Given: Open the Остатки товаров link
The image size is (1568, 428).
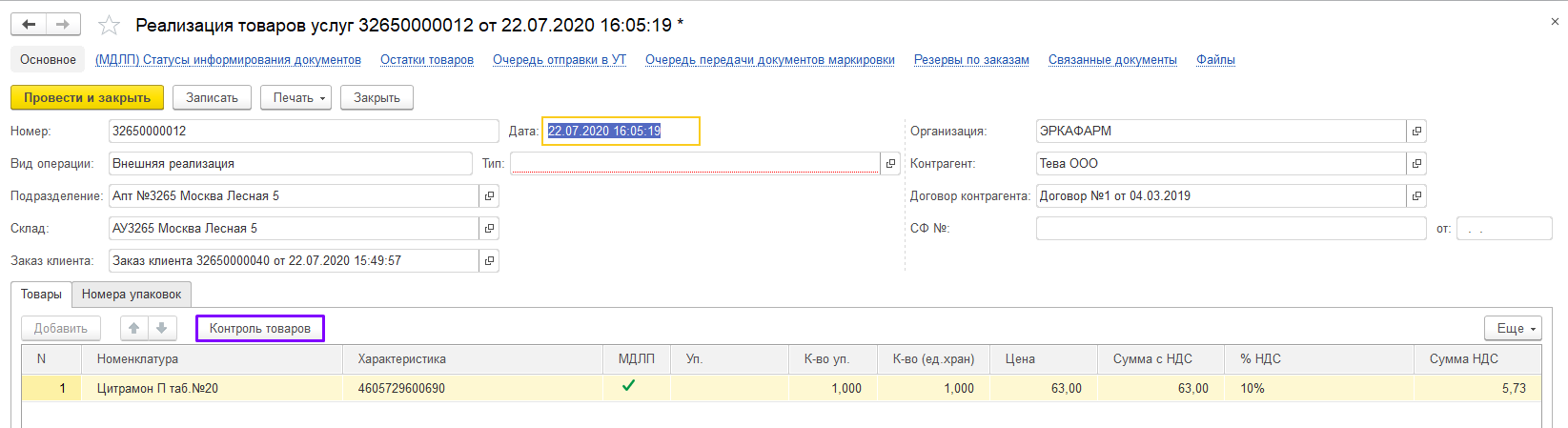Looking at the screenshot, I should pyautogui.click(x=426, y=60).
